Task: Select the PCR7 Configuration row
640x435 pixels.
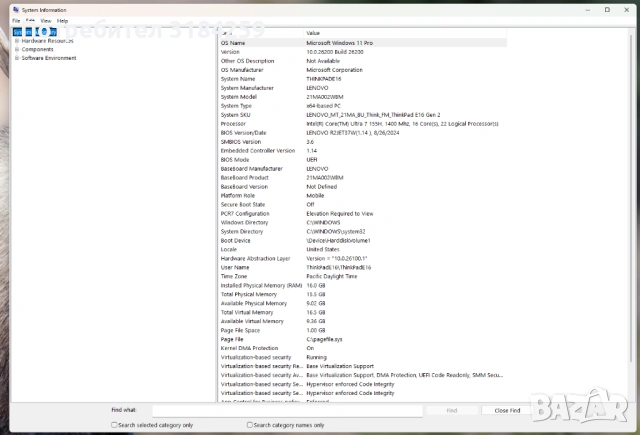Action: tap(362, 213)
